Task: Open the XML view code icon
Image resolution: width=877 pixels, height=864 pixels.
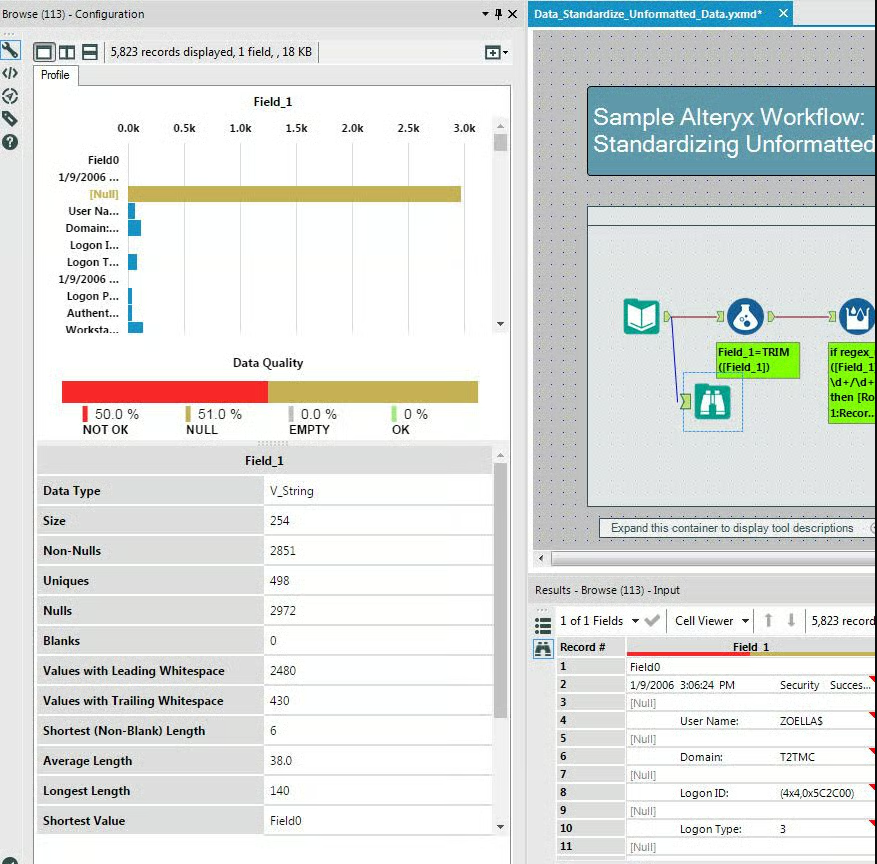Action: [10, 73]
